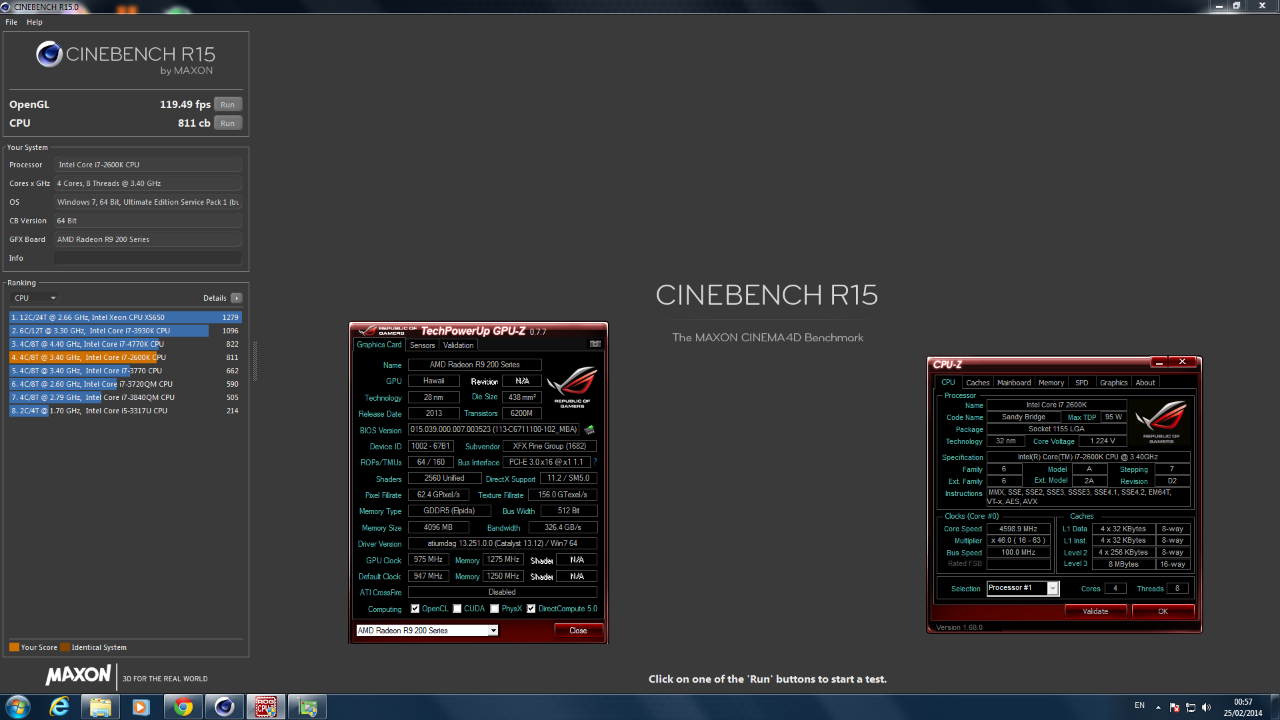Select the CPU tab in CPU-Z
The width and height of the screenshot is (1280, 720).
click(948, 382)
